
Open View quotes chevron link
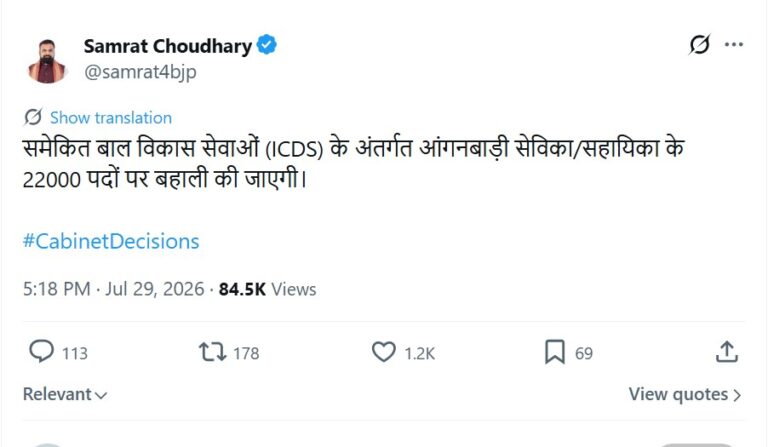pyautogui.click(x=685, y=394)
